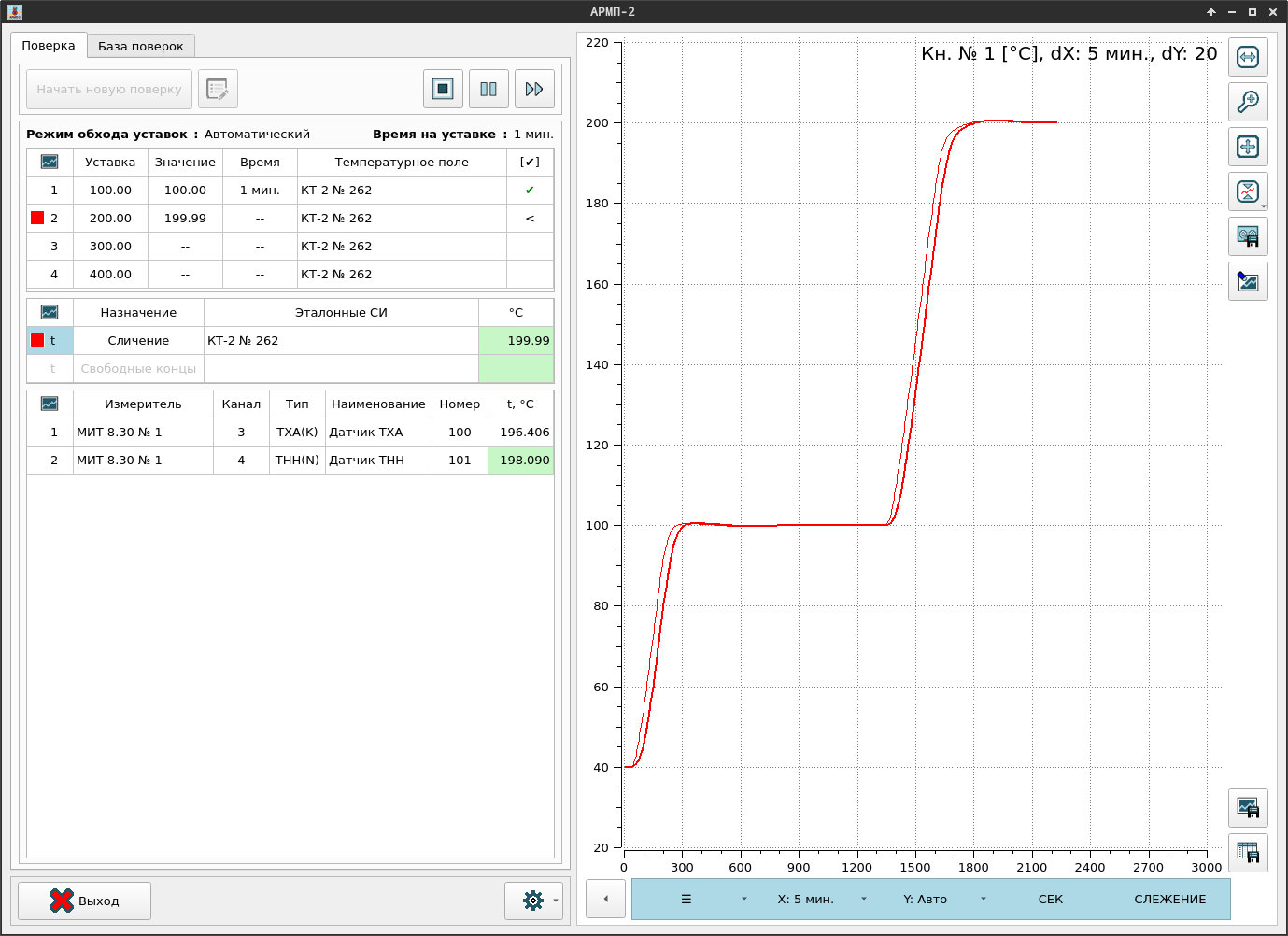Toggle the red chart marker for Сличение
Screen dimensions: 1288x936
pos(37,340)
